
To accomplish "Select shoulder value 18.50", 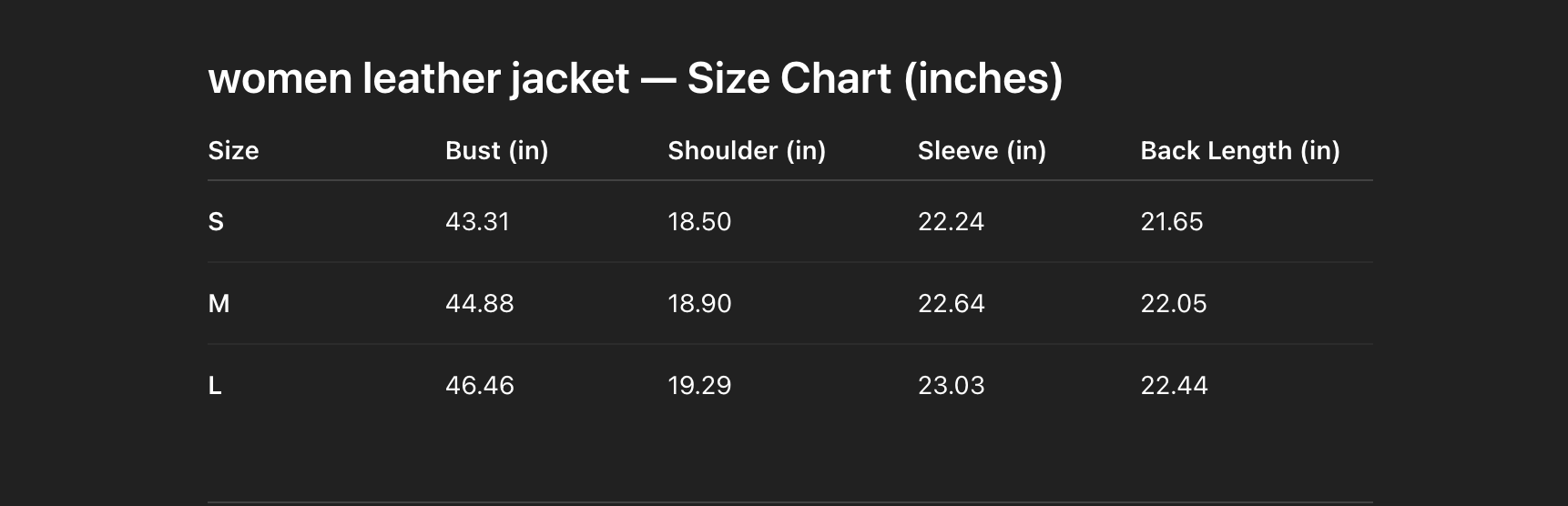I will tap(699, 222).
